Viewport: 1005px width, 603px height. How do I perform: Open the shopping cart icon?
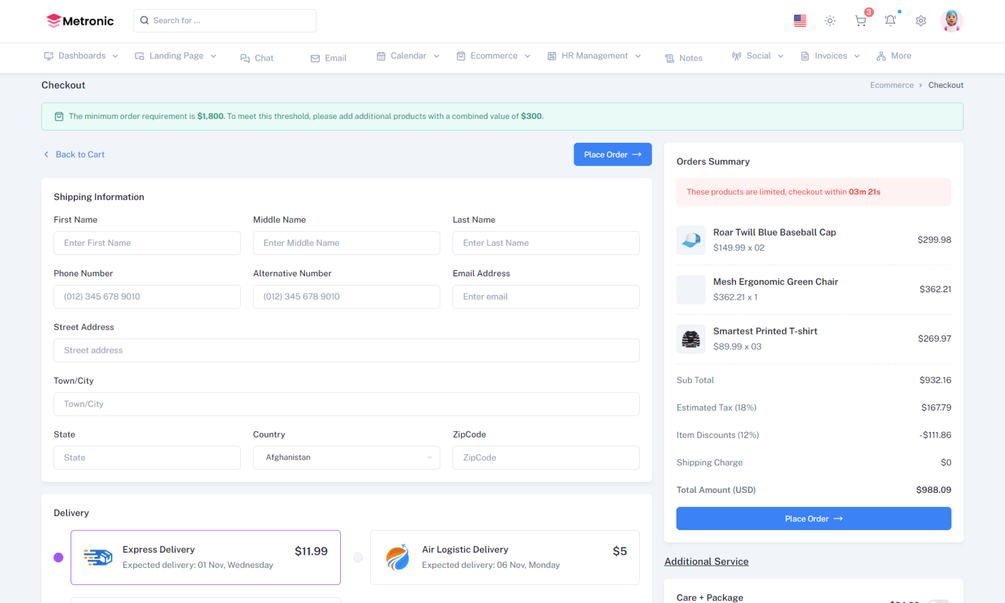point(860,21)
